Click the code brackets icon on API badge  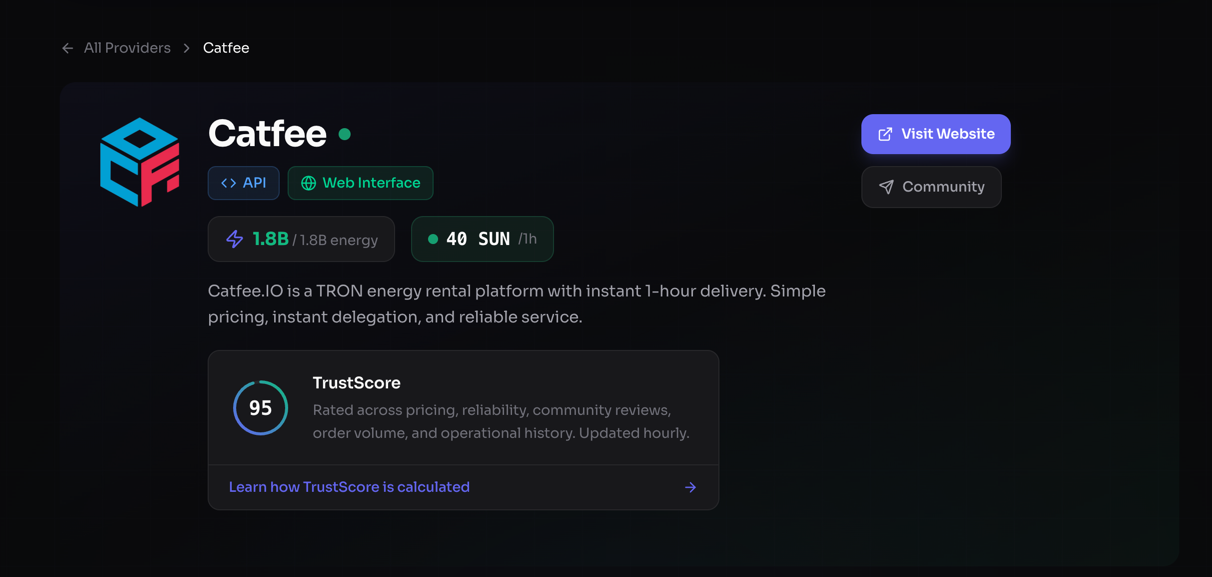click(229, 183)
